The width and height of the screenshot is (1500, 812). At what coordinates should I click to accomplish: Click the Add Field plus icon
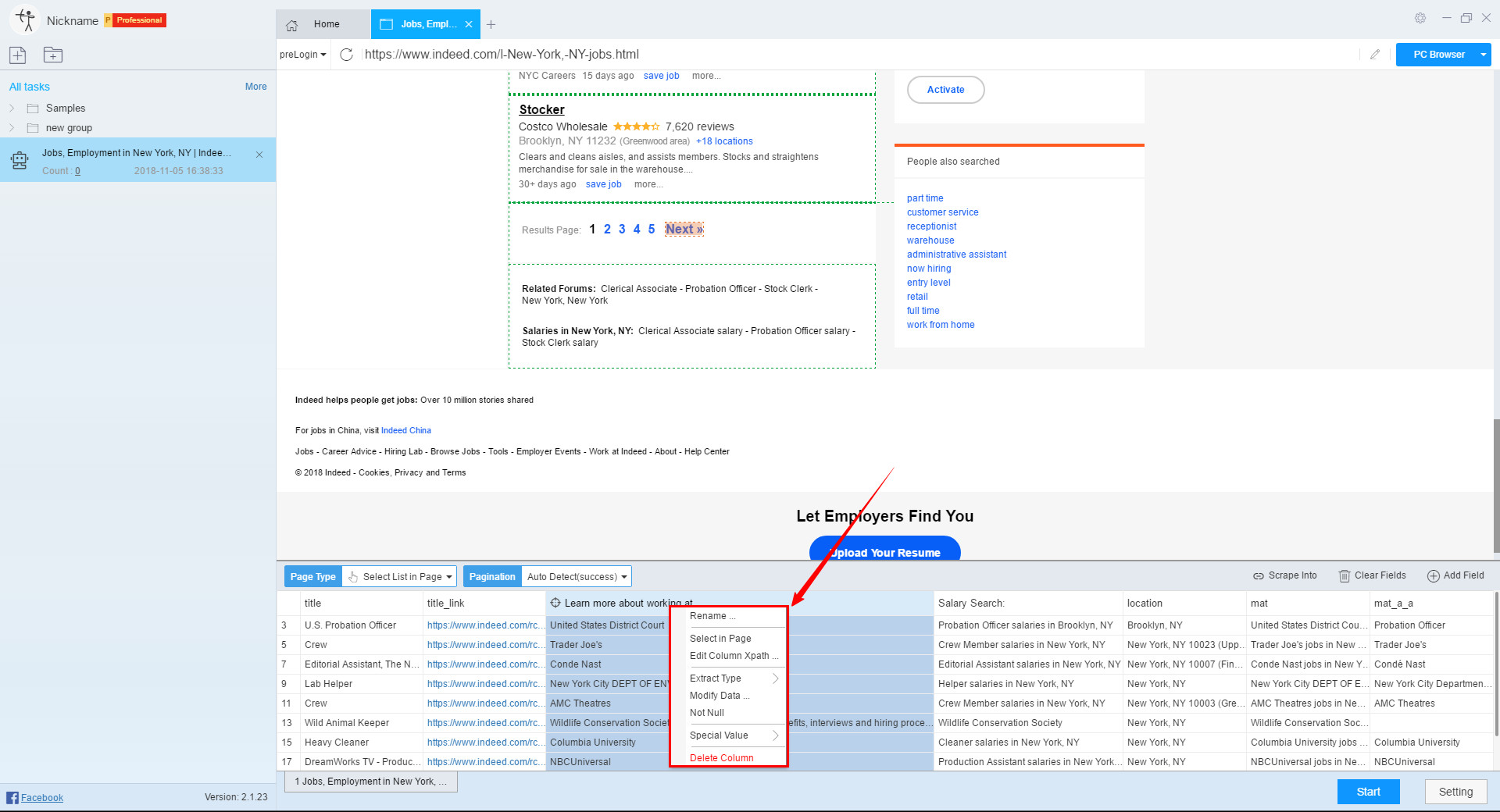coord(1434,576)
